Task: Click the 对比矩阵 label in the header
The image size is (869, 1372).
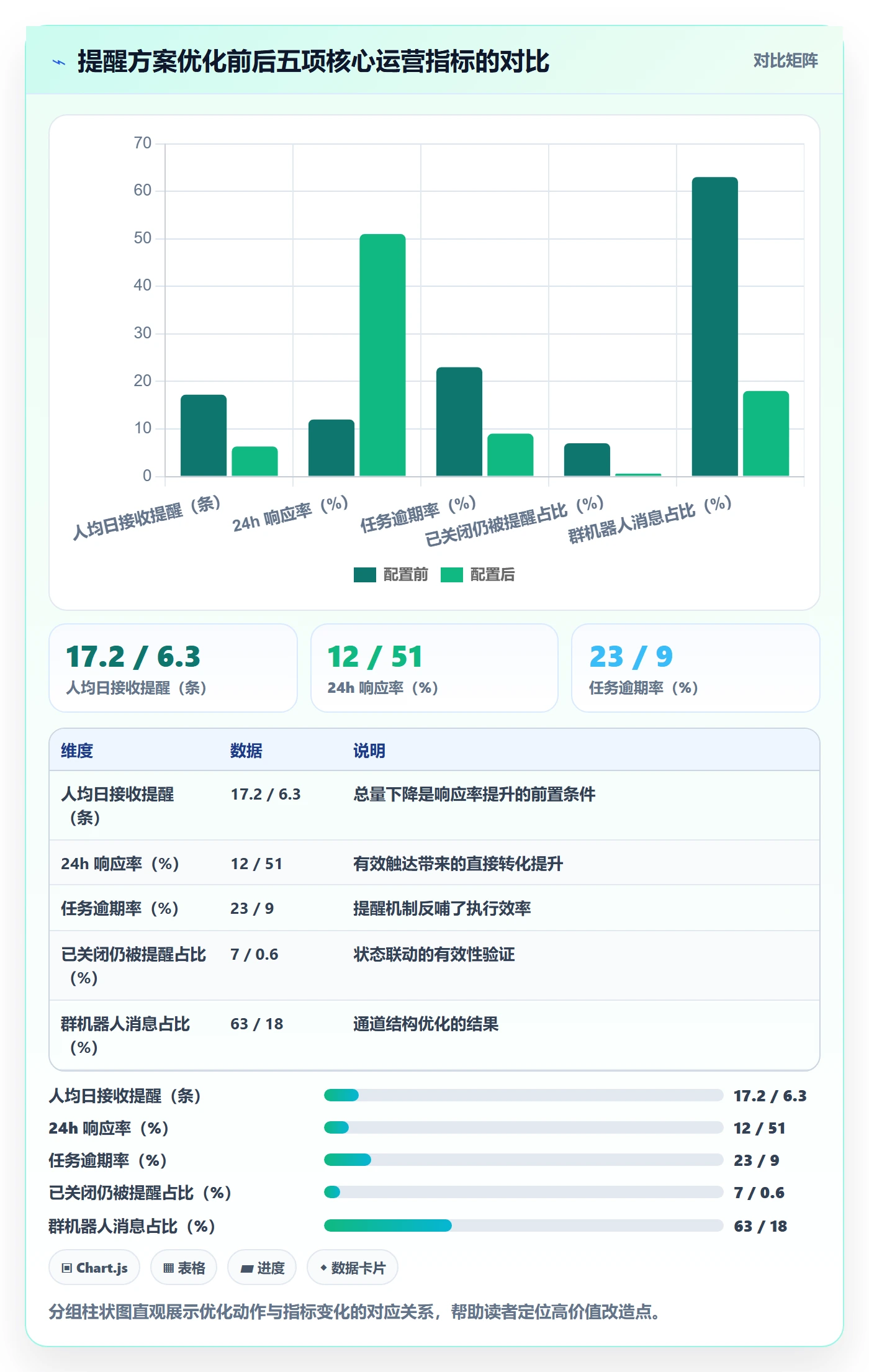Action: 785,60
